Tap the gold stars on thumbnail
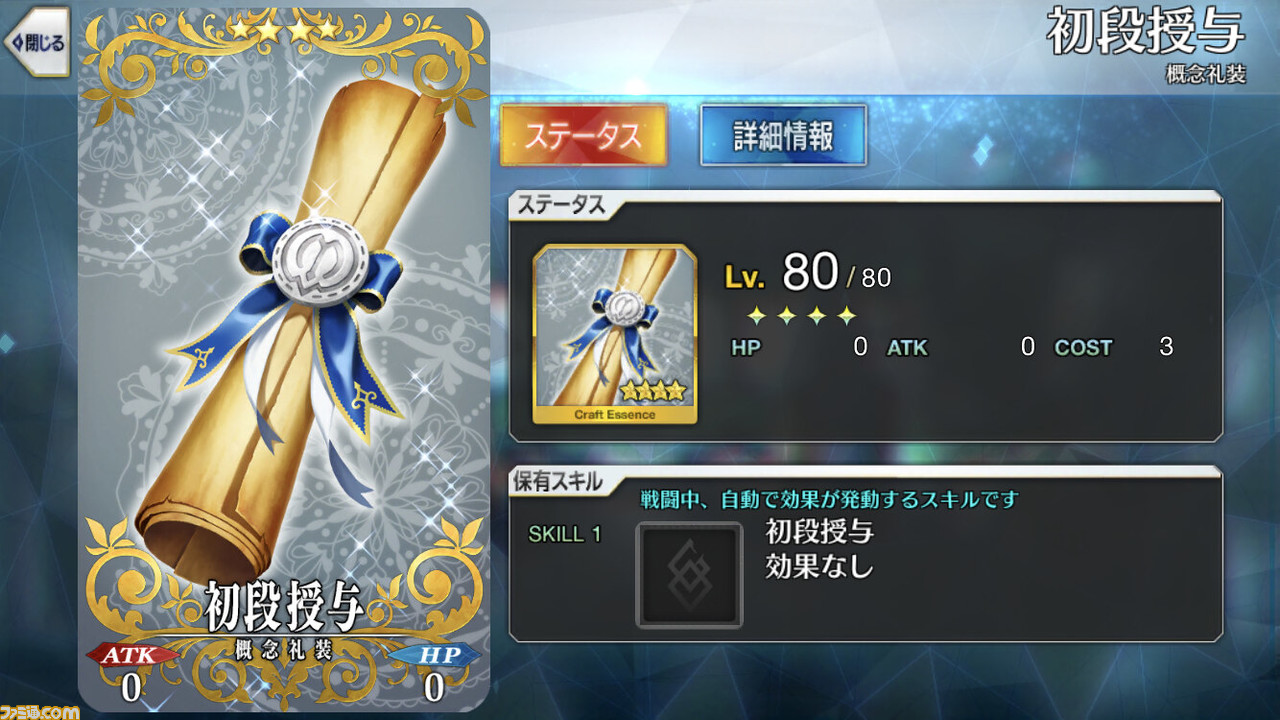 [x=652, y=392]
